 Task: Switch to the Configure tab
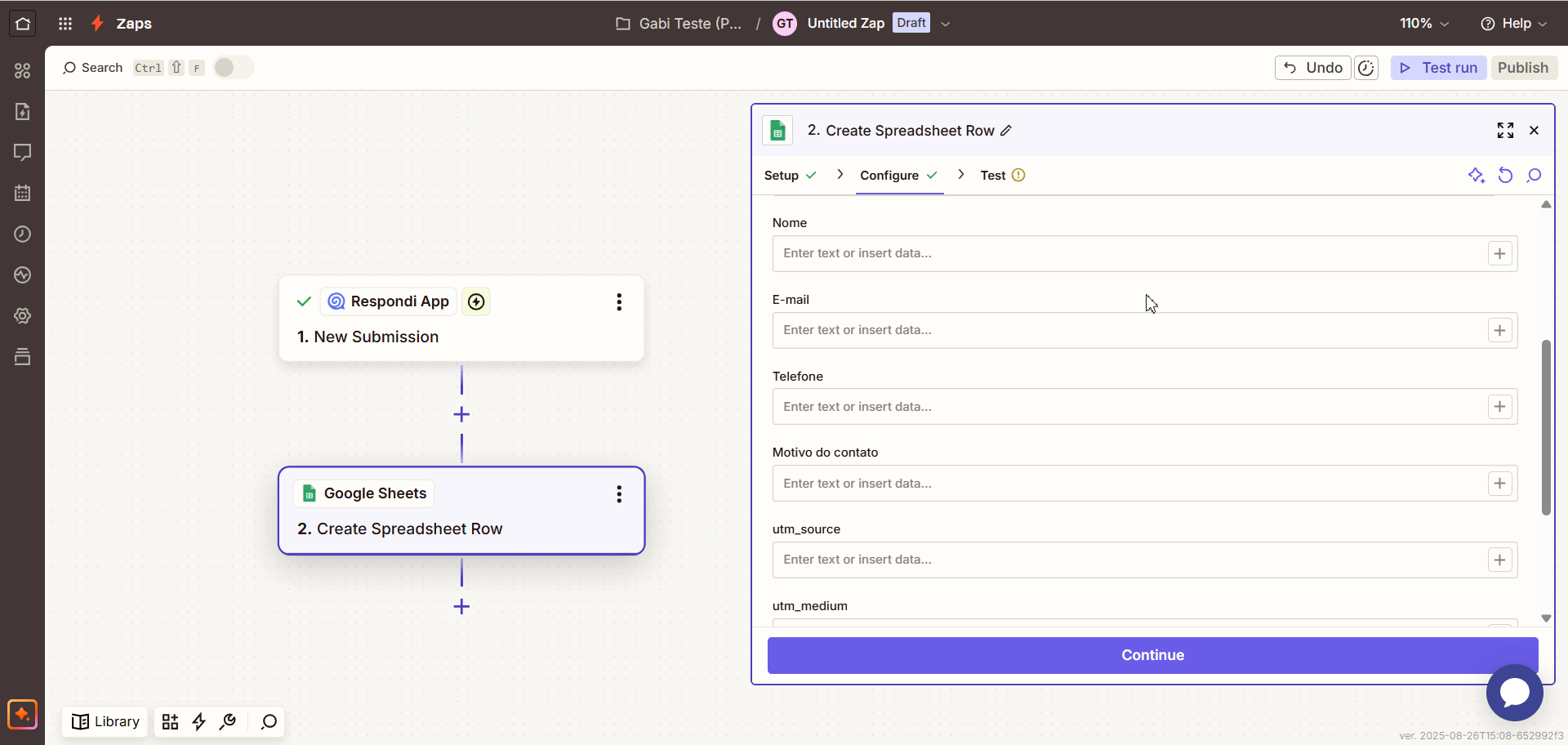[x=898, y=176]
